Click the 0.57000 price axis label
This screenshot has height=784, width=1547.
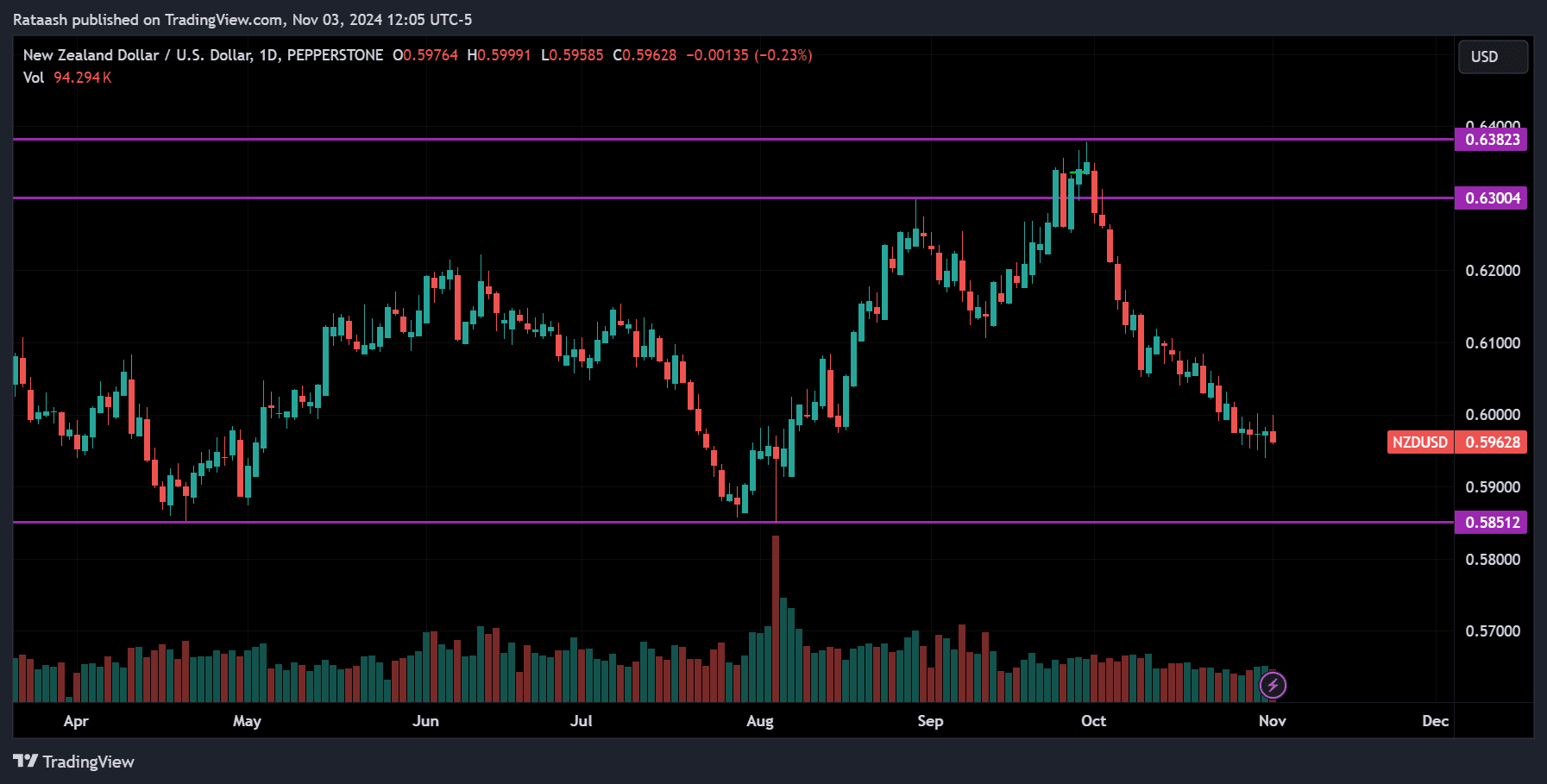point(1493,631)
